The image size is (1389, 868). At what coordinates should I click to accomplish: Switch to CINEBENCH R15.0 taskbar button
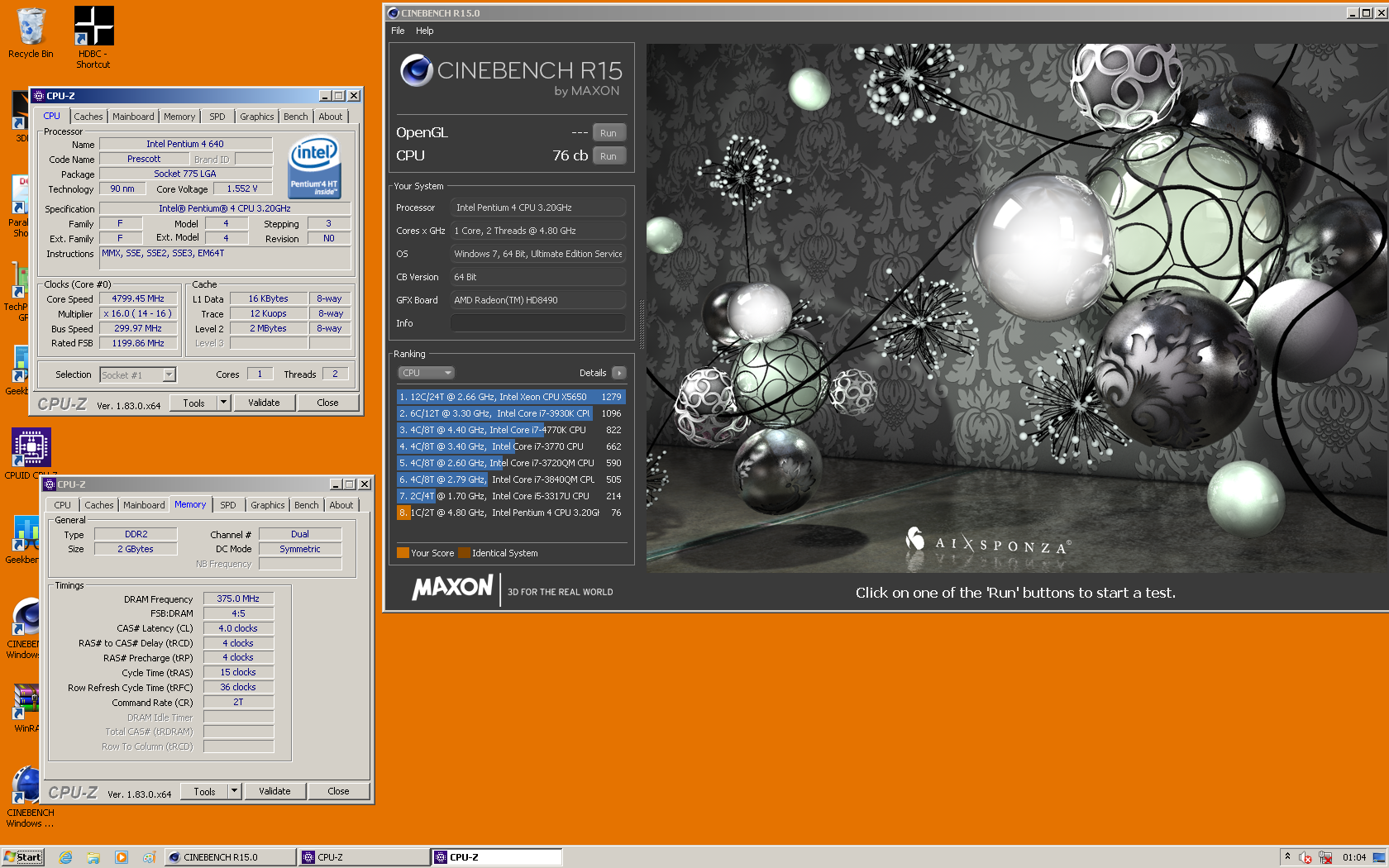[230, 857]
